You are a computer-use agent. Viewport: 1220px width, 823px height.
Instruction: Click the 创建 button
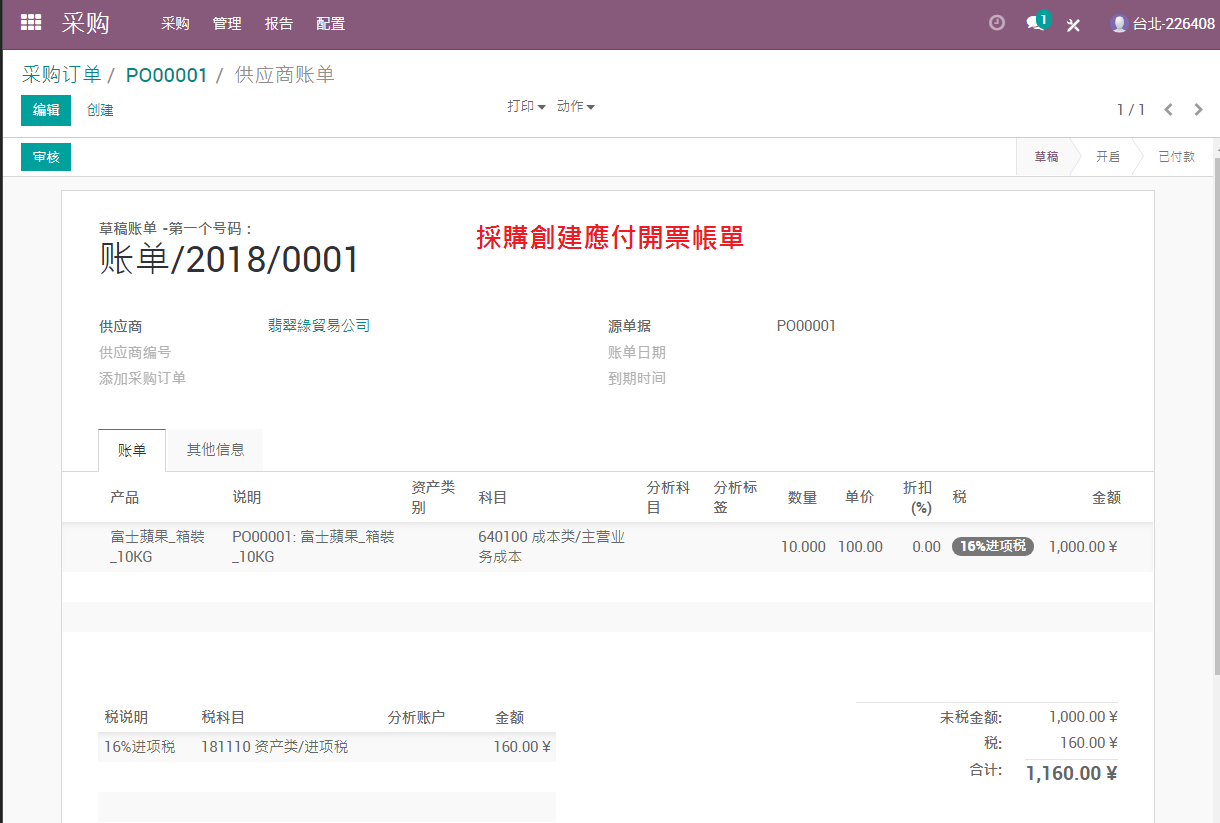100,110
